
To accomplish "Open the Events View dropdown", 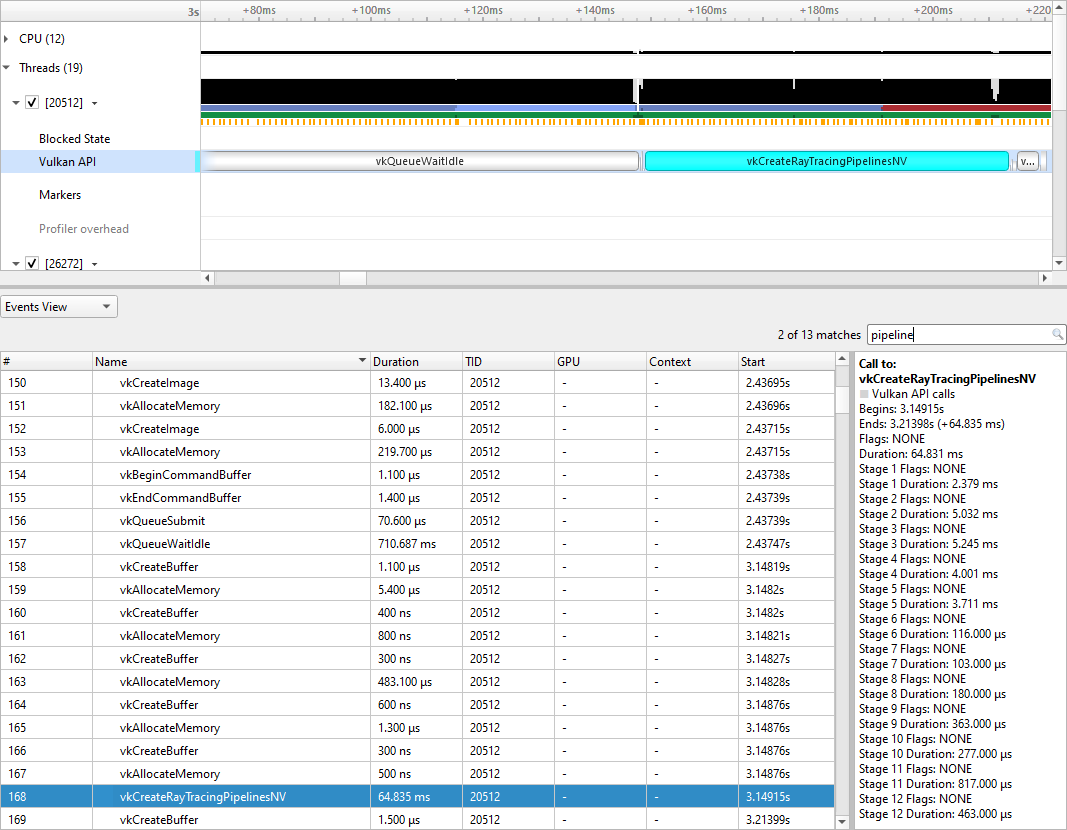I will click(59, 307).
